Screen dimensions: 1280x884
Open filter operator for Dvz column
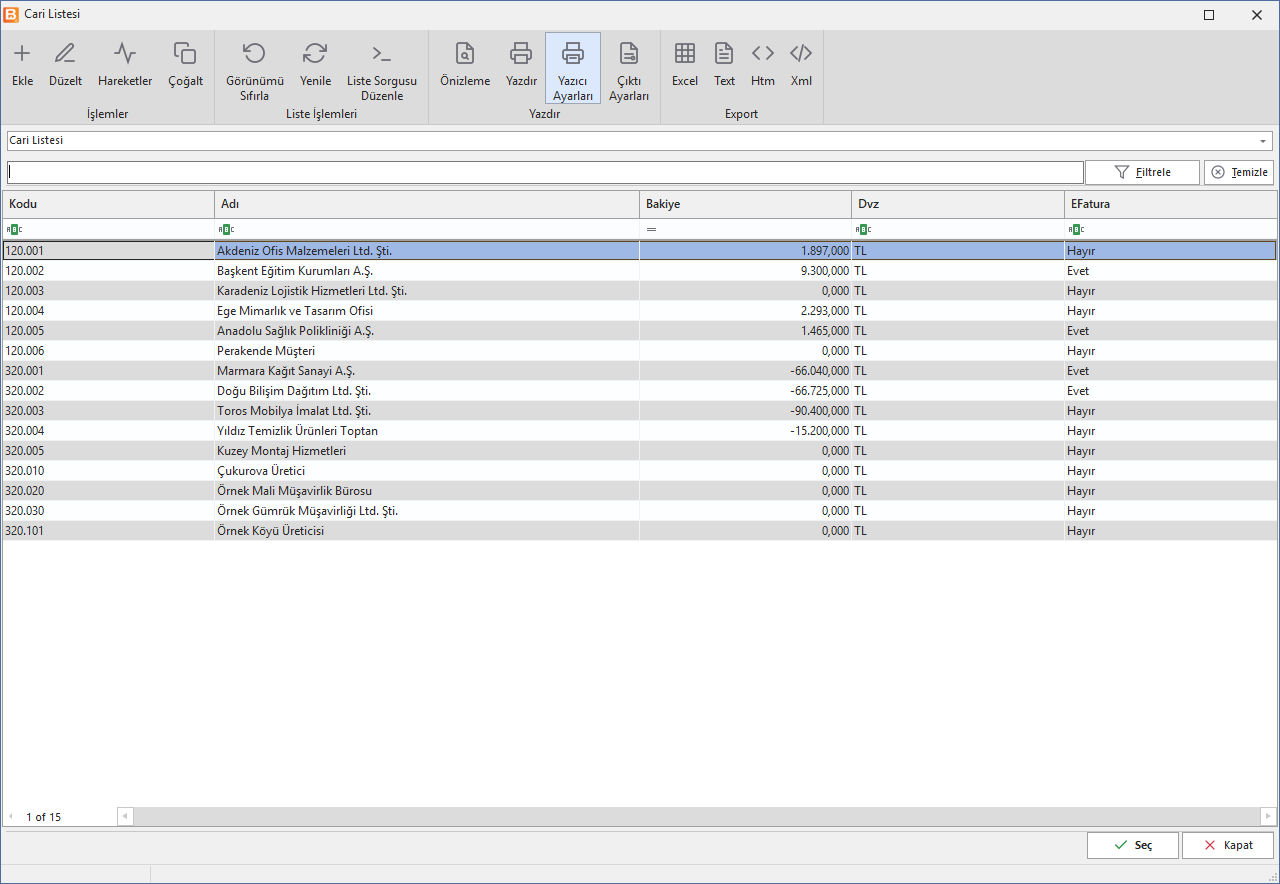point(863,230)
